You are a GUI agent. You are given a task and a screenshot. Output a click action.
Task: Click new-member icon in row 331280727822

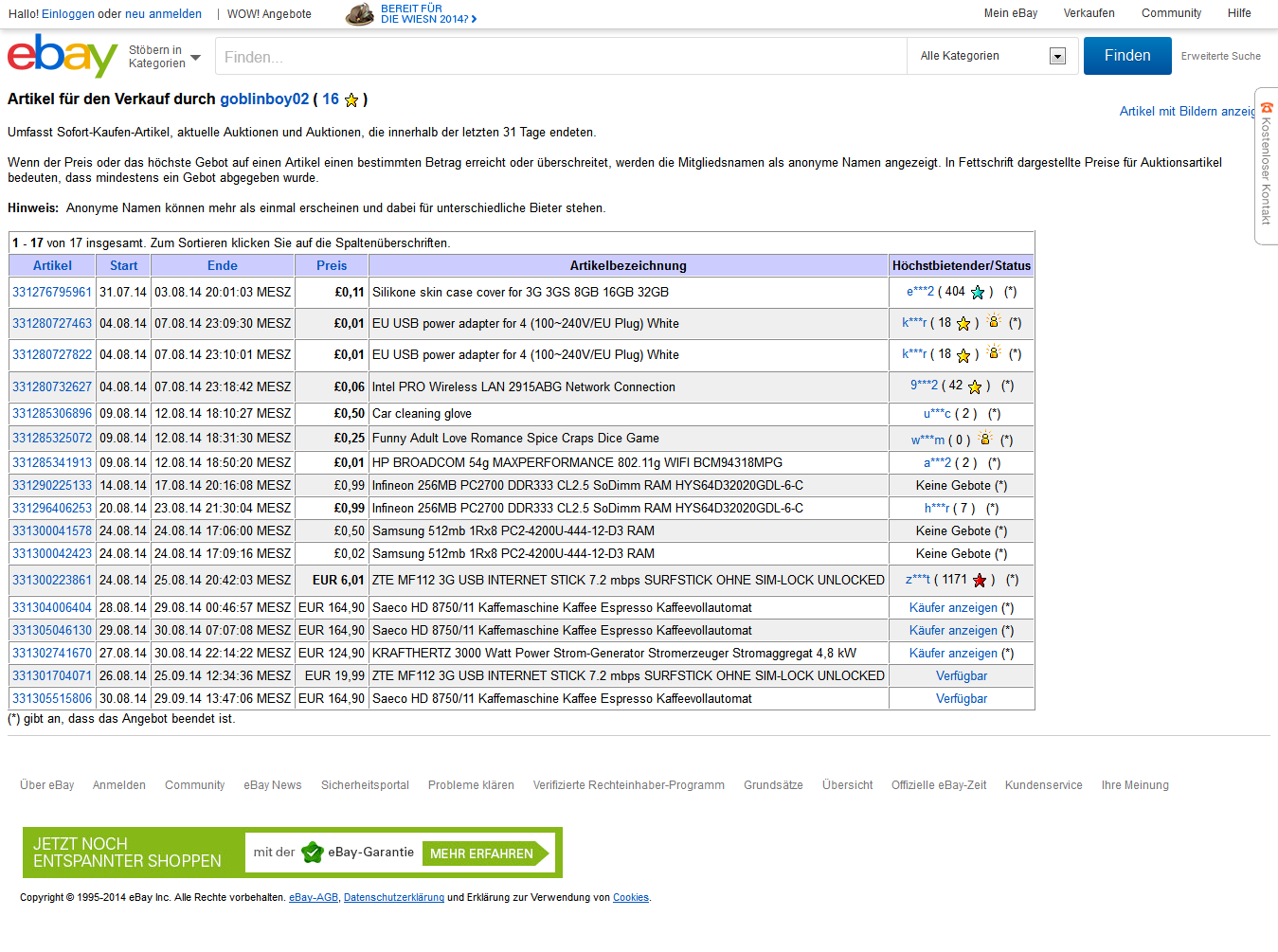click(x=993, y=352)
